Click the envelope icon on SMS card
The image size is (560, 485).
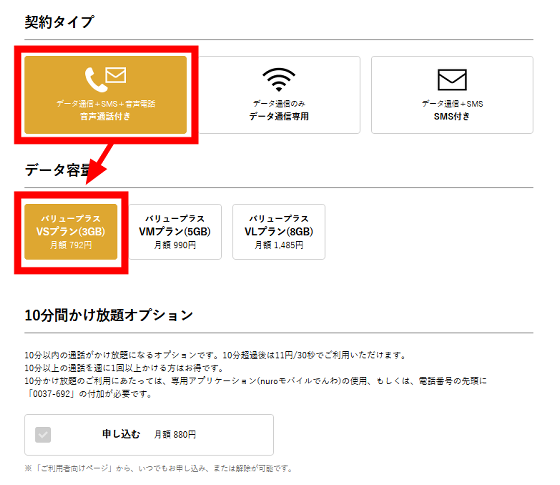tap(452, 80)
